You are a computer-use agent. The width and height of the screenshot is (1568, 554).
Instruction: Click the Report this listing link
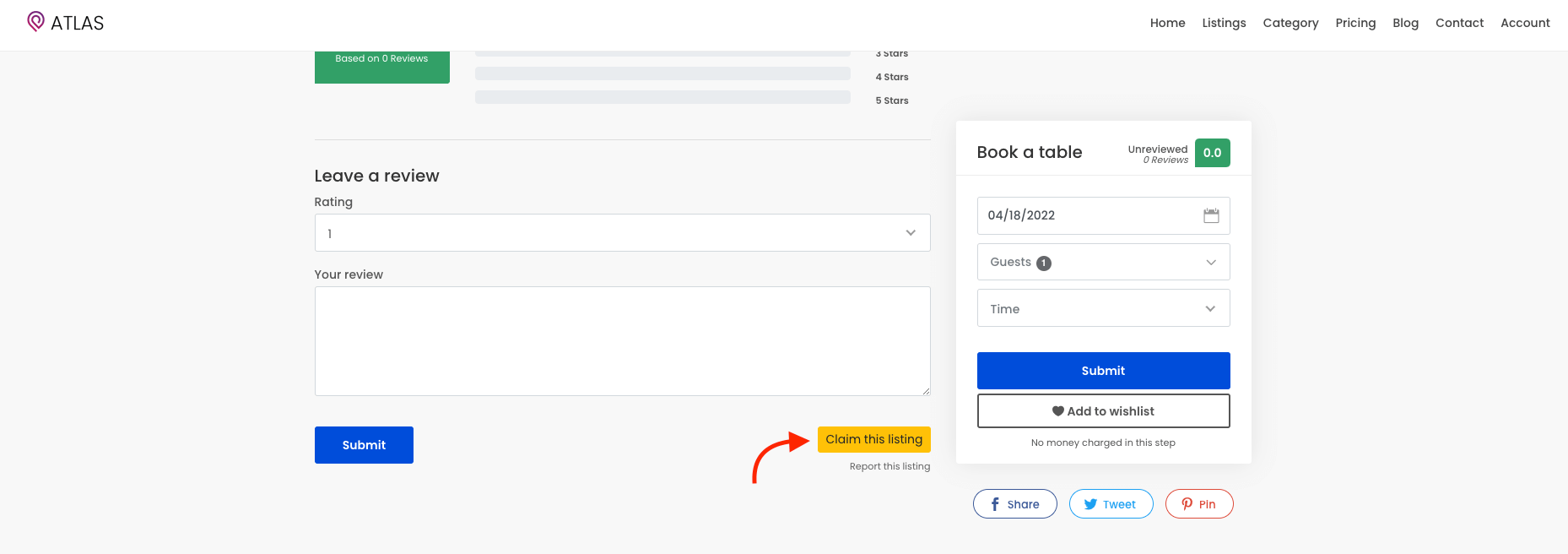click(889, 466)
